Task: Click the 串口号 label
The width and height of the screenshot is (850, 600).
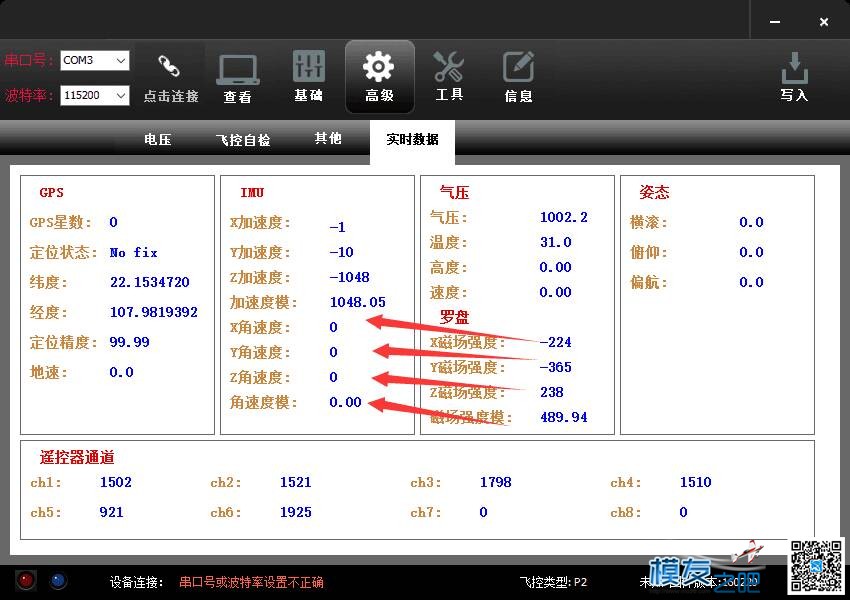Action: pyautogui.click(x=29, y=60)
